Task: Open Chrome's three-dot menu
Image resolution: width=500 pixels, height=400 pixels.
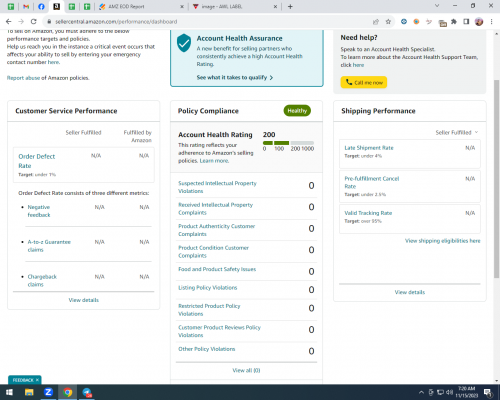Action: [491, 22]
